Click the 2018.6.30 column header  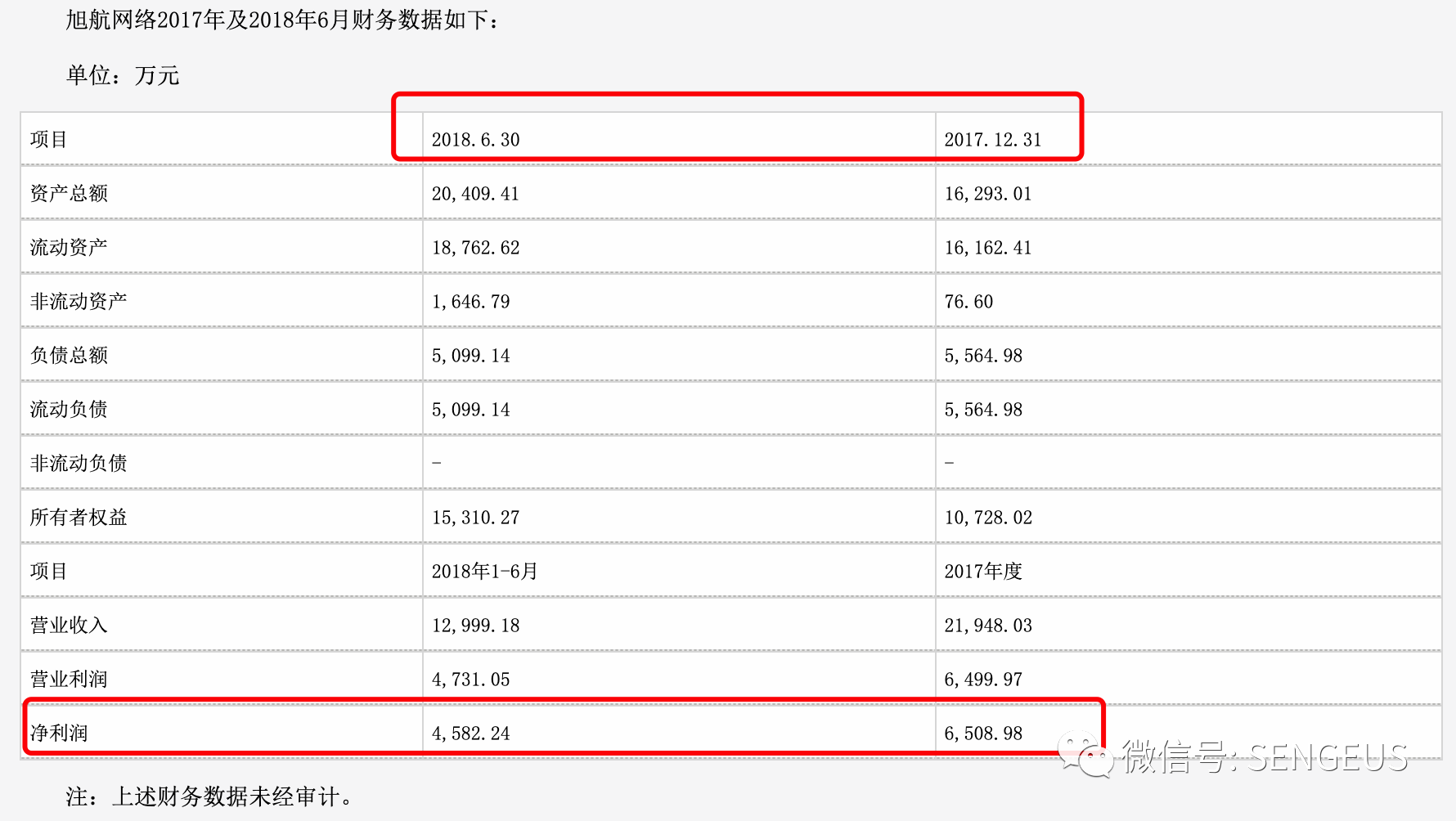(475, 140)
